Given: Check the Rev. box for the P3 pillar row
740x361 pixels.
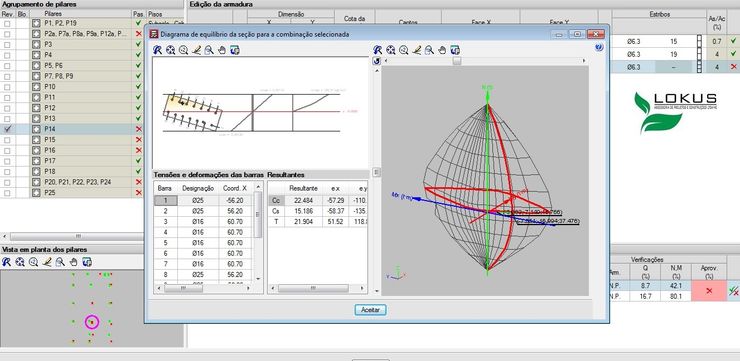Looking at the screenshot, I should tap(7, 44).
